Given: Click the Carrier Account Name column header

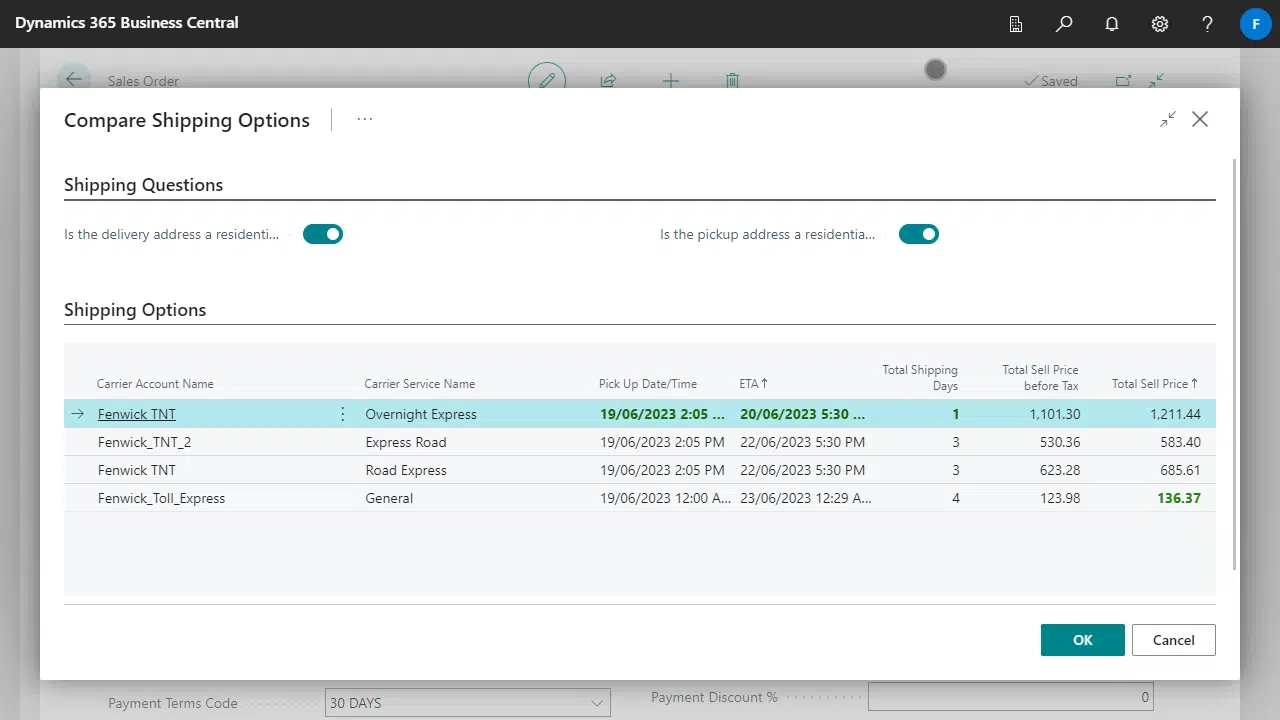Looking at the screenshot, I should coord(155,384).
